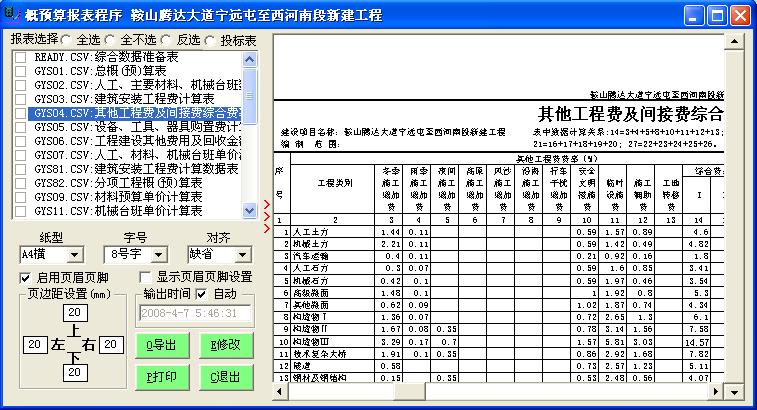Click the O导出 export button

point(162,345)
